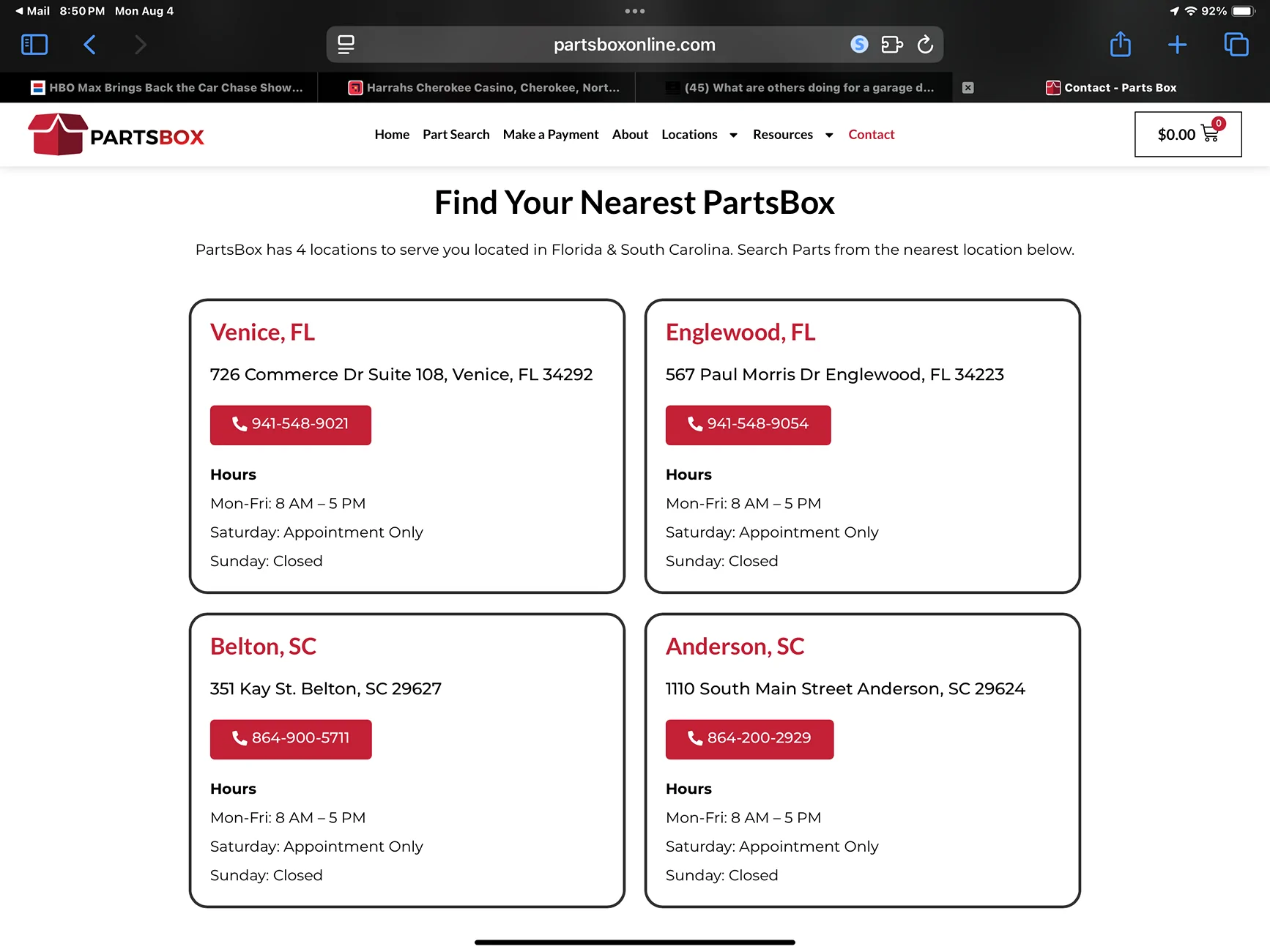This screenshot has width=1270, height=952.
Task: Go back to the previous page
Action: (x=89, y=45)
